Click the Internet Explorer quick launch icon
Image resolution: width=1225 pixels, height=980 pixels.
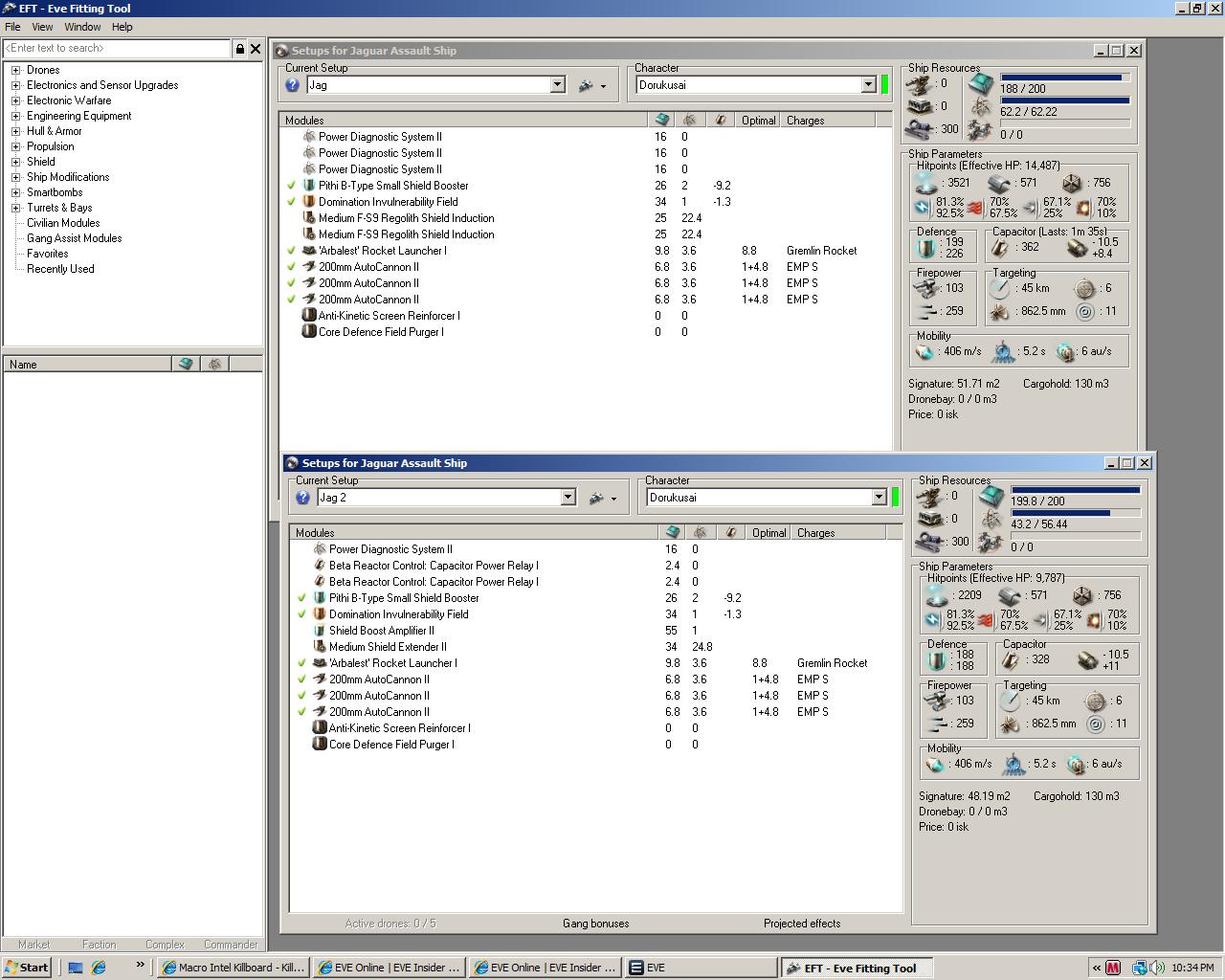coord(99,968)
